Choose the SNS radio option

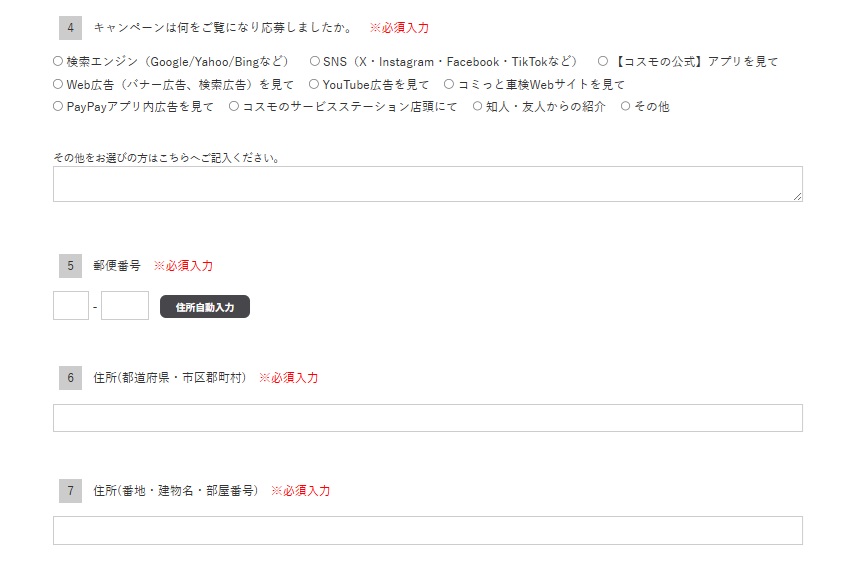tap(314, 62)
